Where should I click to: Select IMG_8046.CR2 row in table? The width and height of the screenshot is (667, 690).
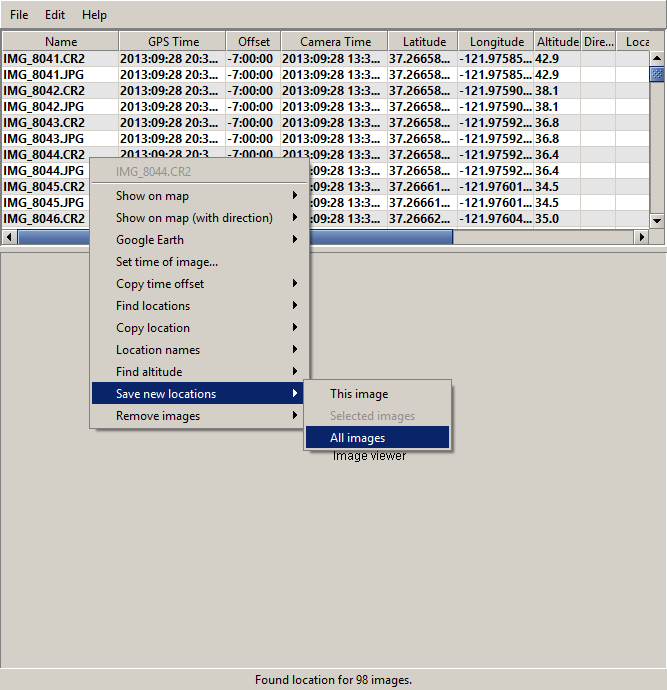pyautogui.click(x=44, y=219)
